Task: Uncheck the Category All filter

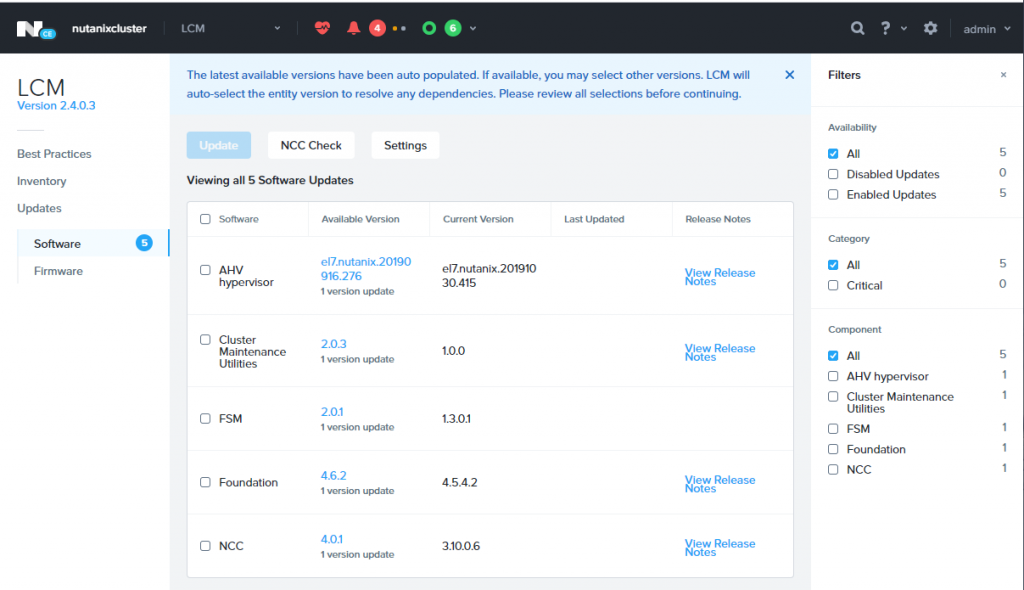Action: pos(833,265)
